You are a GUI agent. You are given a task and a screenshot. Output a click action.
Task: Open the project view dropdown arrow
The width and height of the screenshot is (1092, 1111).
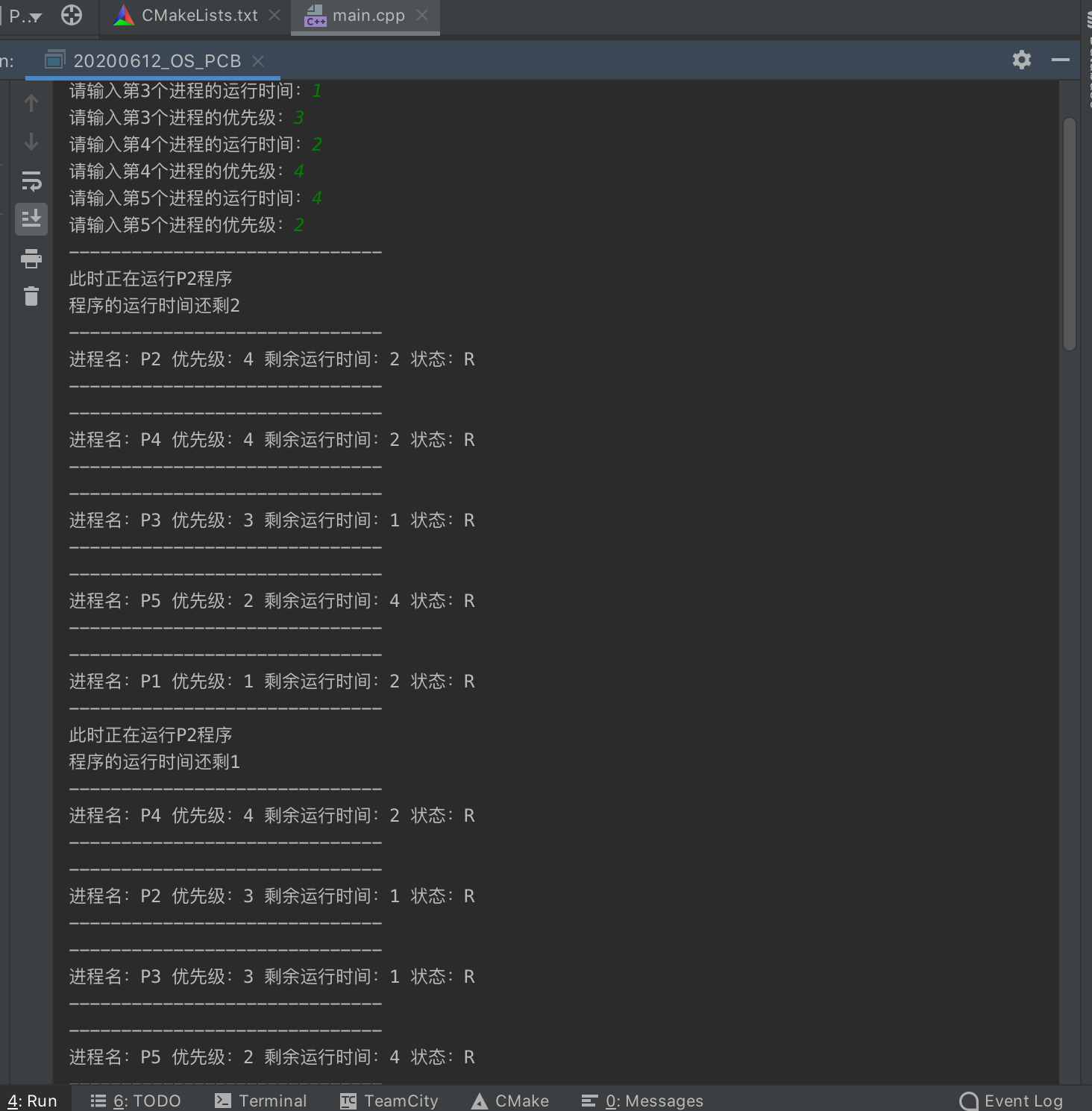35,16
